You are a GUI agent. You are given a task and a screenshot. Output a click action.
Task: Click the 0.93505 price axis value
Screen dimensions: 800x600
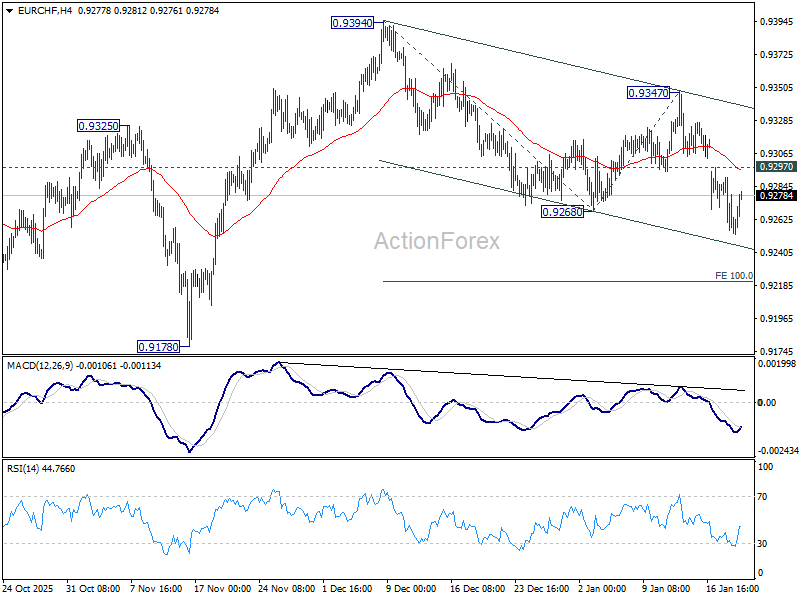[777, 87]
